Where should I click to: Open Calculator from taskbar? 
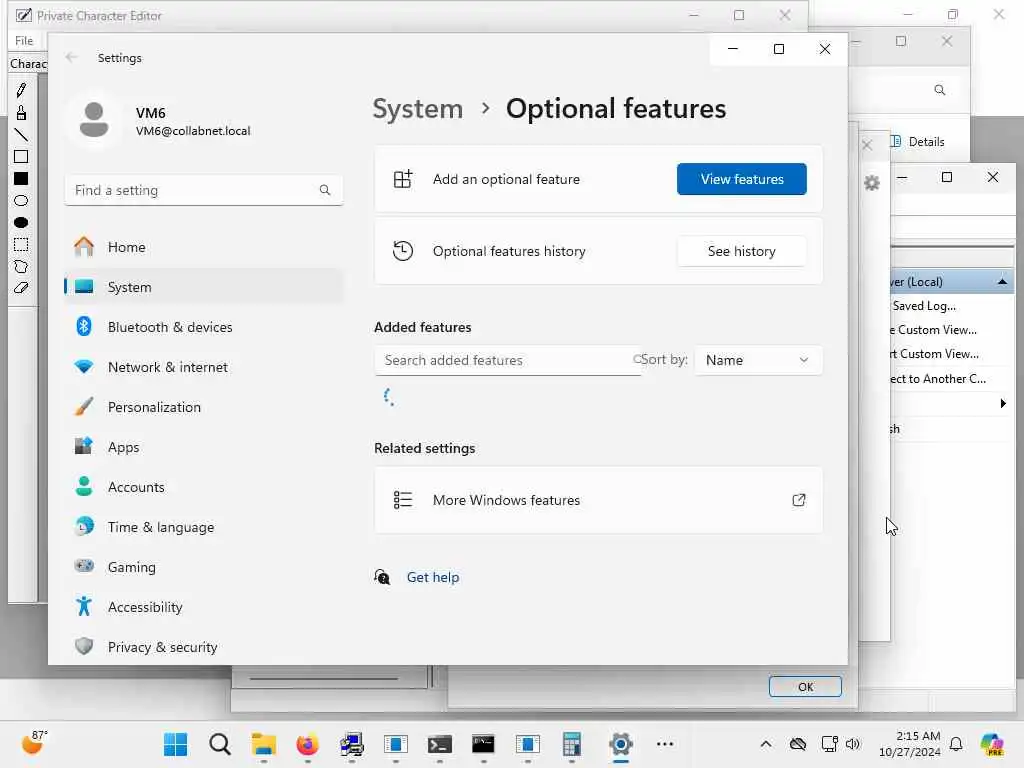[x=571, y=744]
